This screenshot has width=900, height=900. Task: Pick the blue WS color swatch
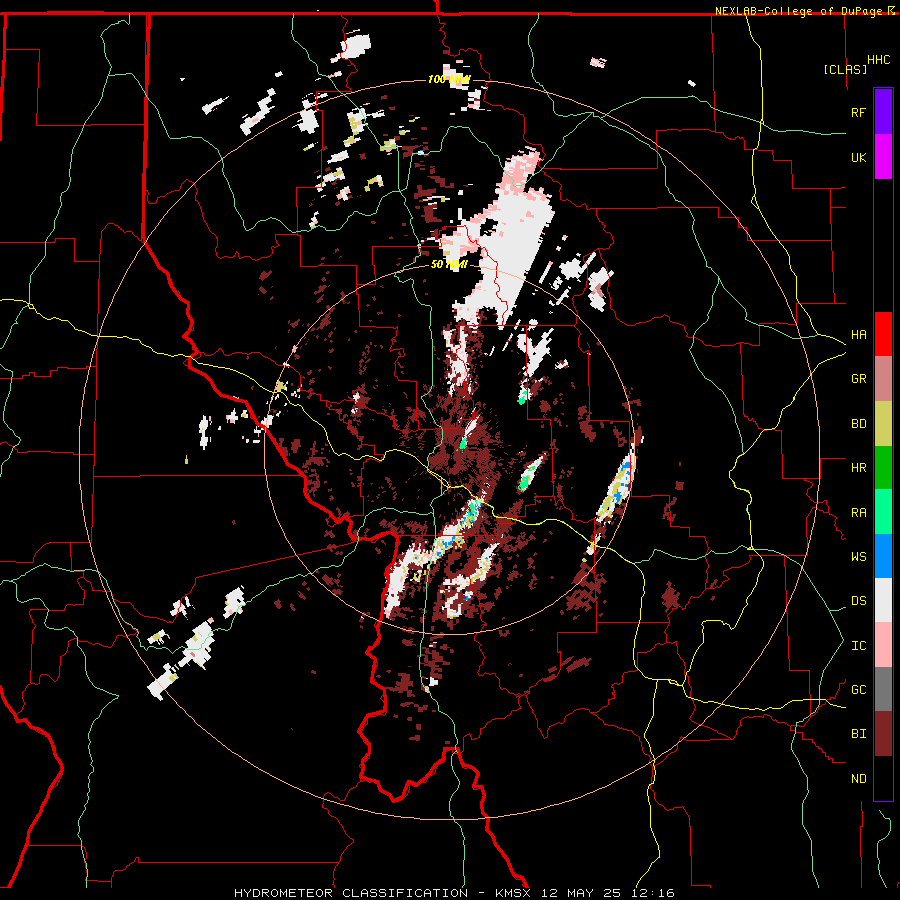click(x=883, y=556)
